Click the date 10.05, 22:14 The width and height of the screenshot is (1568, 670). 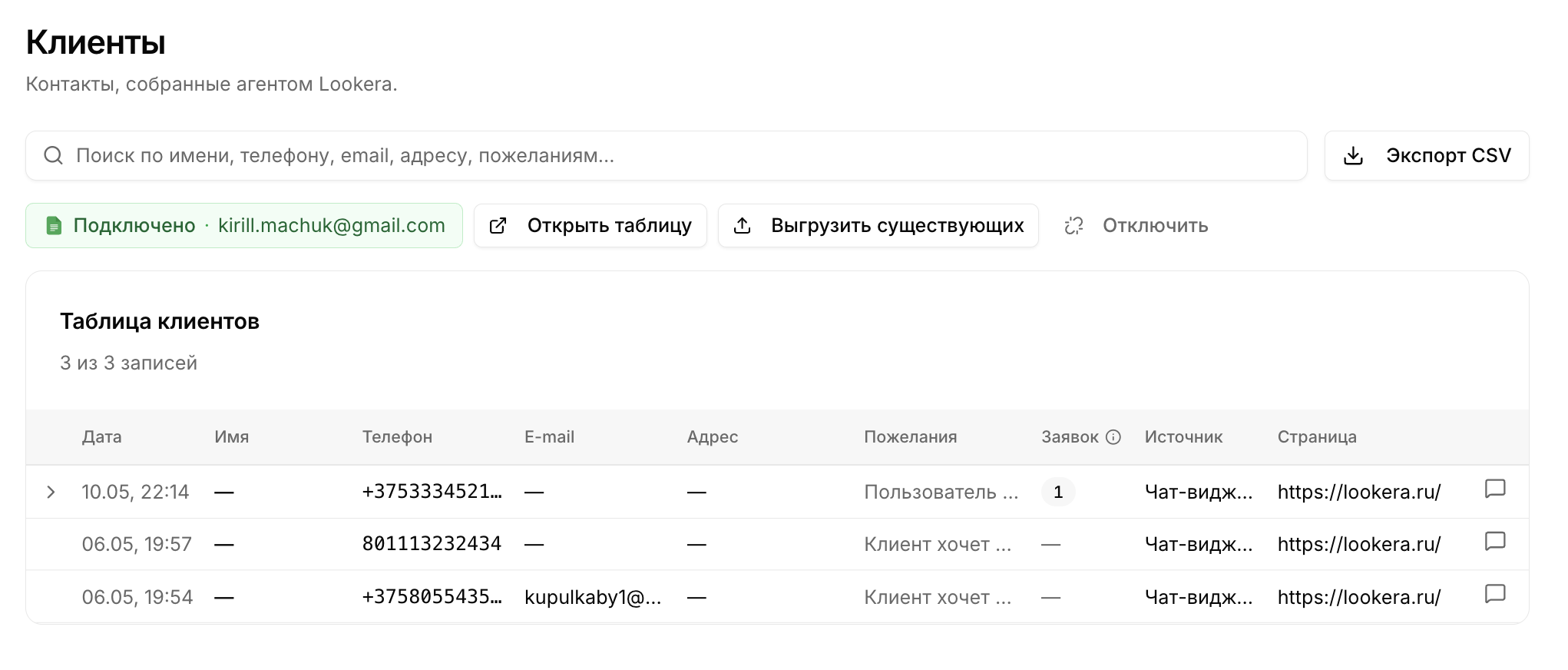point(135,492)
